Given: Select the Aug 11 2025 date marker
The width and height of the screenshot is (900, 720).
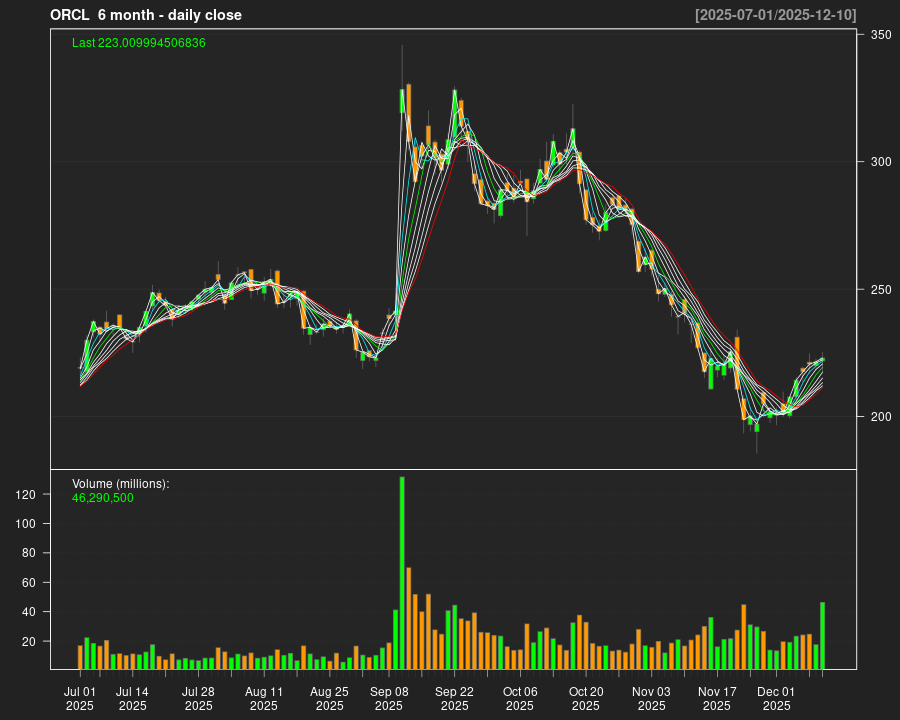Looking at the screenshot, I should pos(264,698).
